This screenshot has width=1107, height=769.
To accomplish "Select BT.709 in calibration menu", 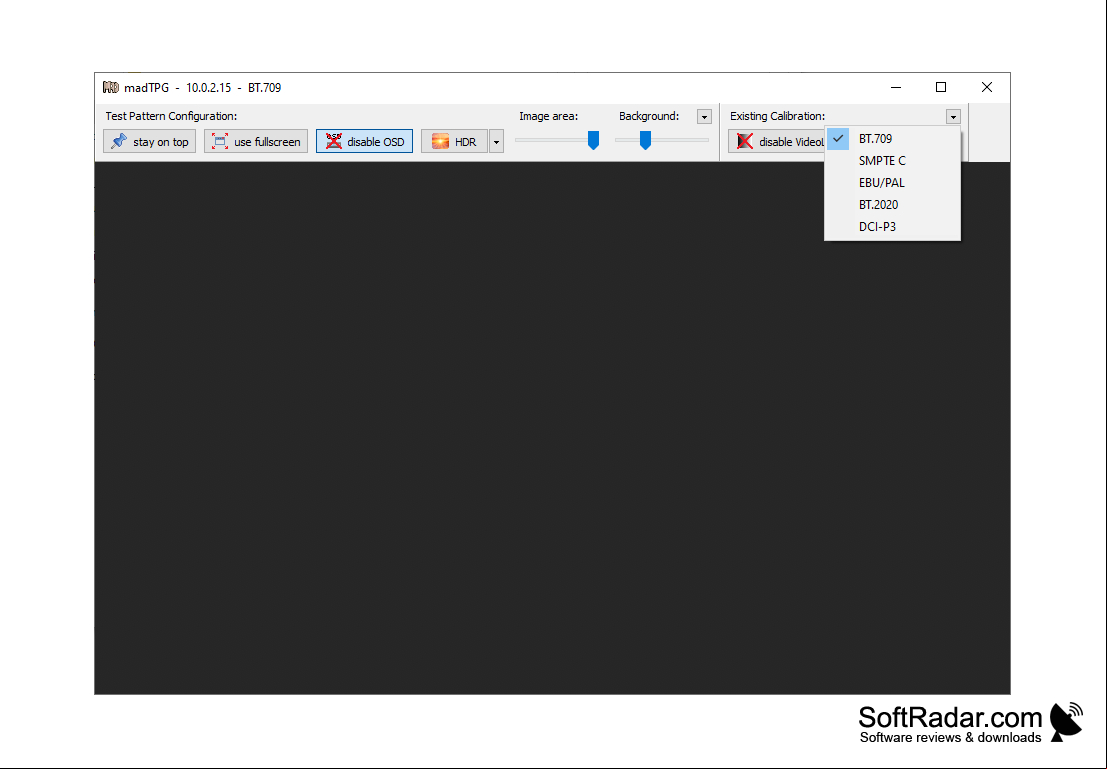I will (892, 138).
